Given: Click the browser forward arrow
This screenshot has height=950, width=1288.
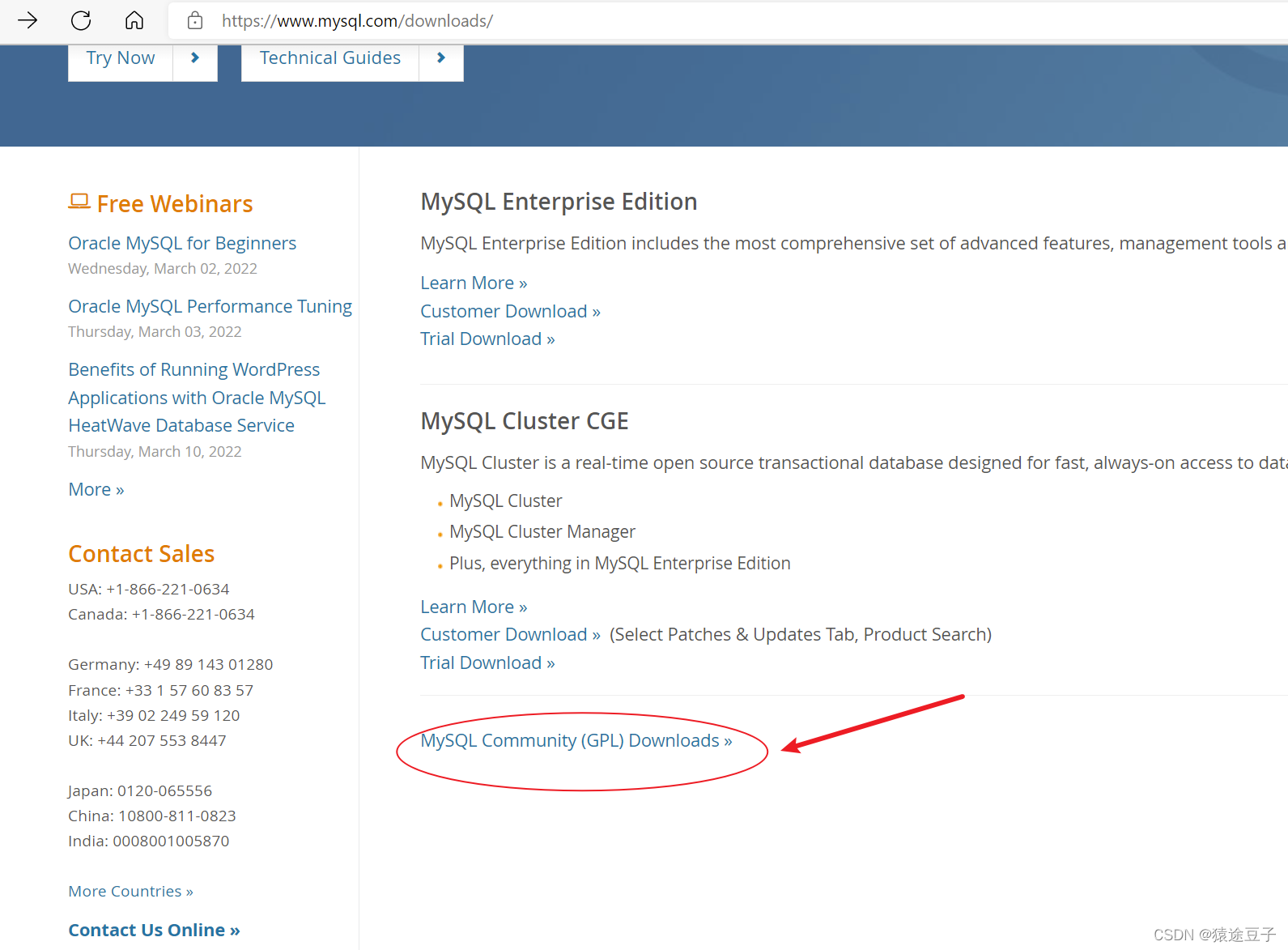Looking at the screenshot, I should [x=28, y=20].
